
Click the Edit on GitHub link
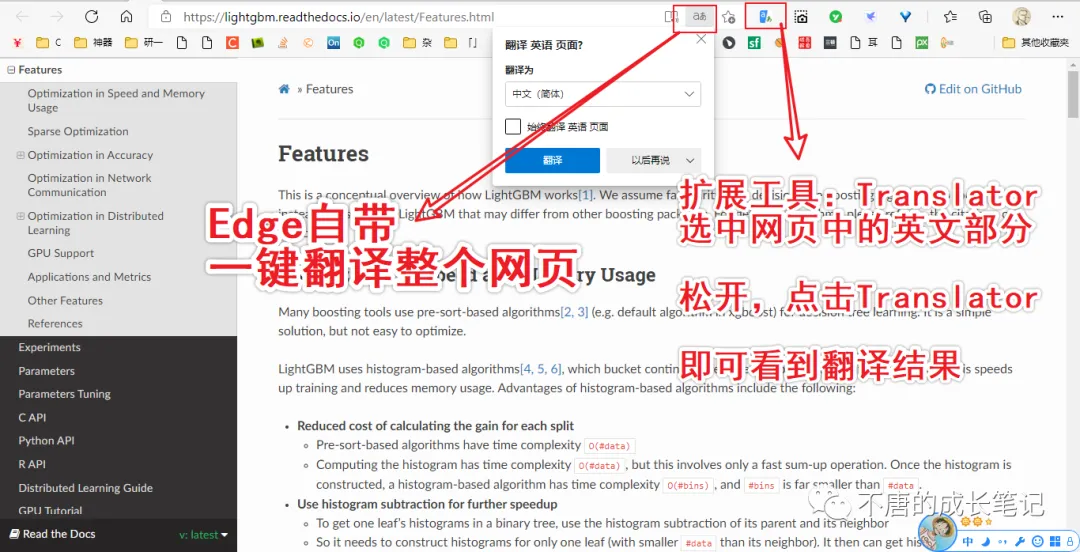973,89
